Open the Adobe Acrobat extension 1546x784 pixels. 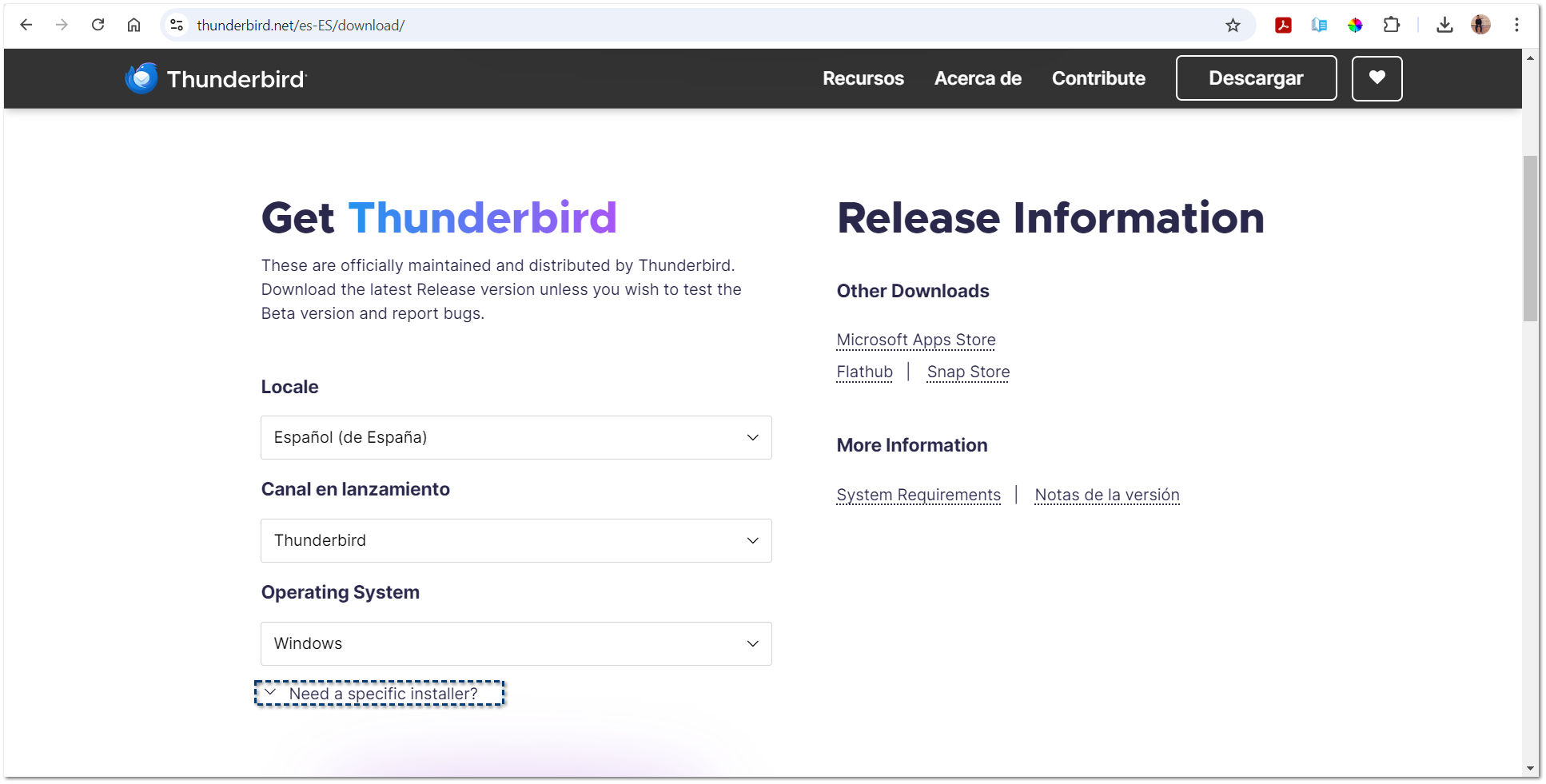point(1283,25)
